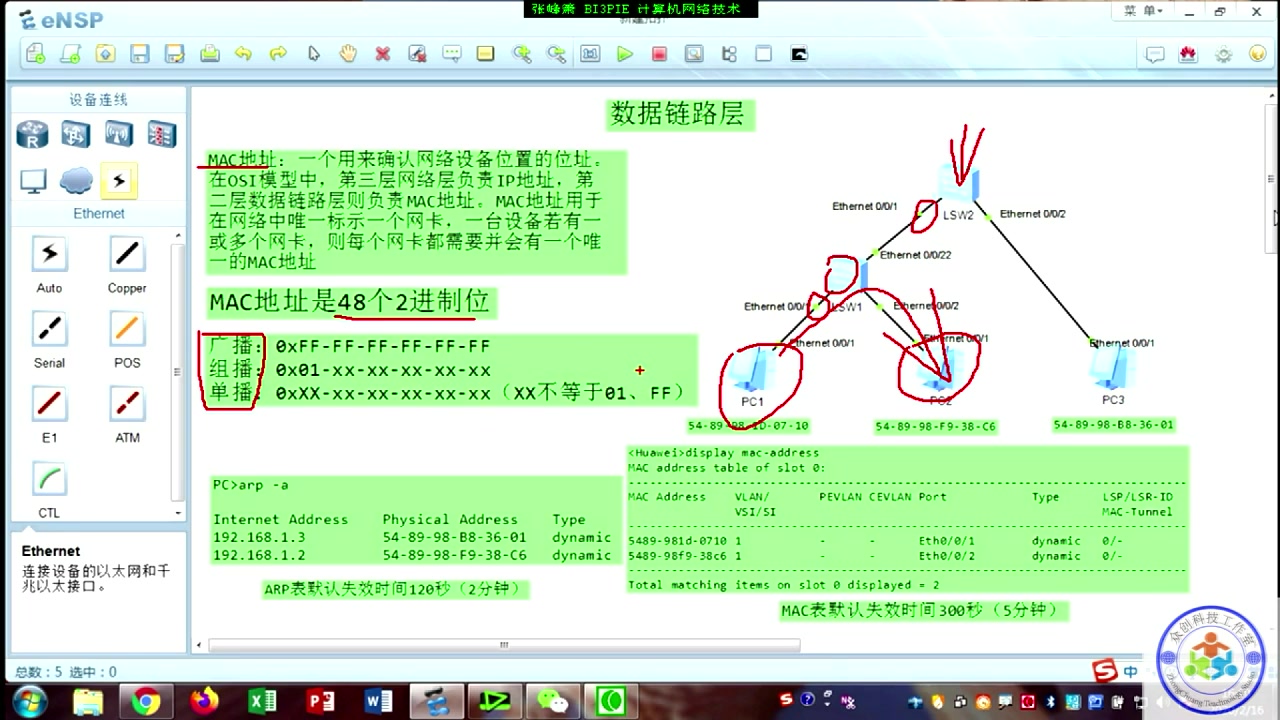
Task: Select the firewall device category
Action: point(162,133)
